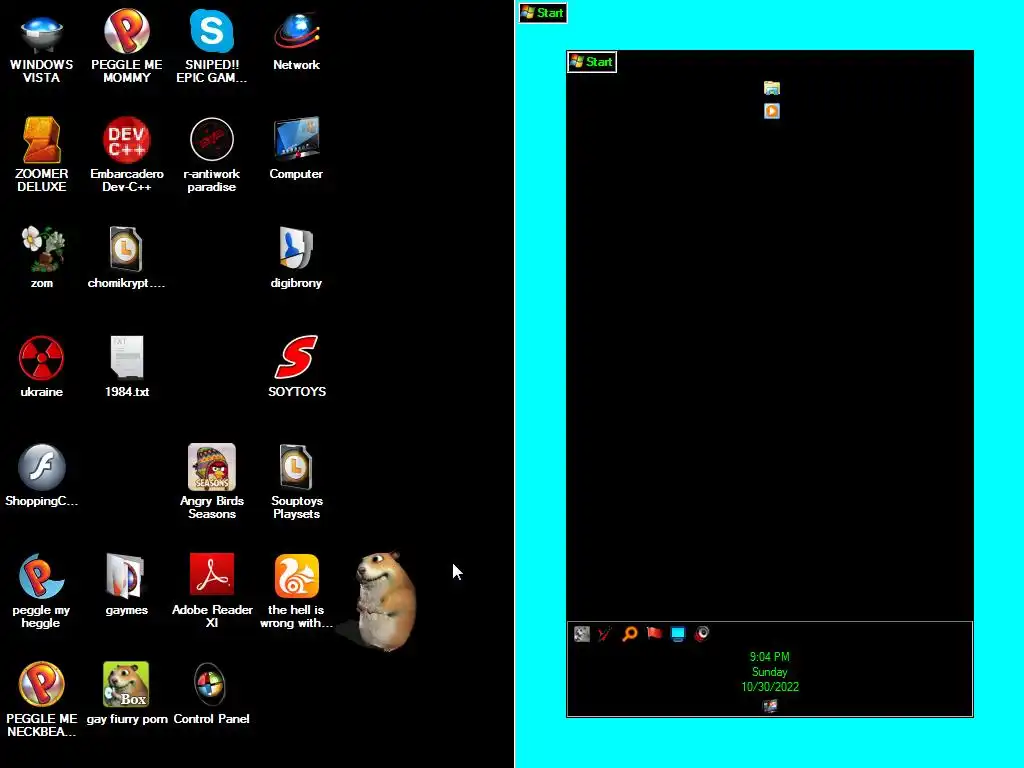This screenshot has width=1024, height=768.
Task: Click the 9:04 PM clock
Action: [770, 657]
